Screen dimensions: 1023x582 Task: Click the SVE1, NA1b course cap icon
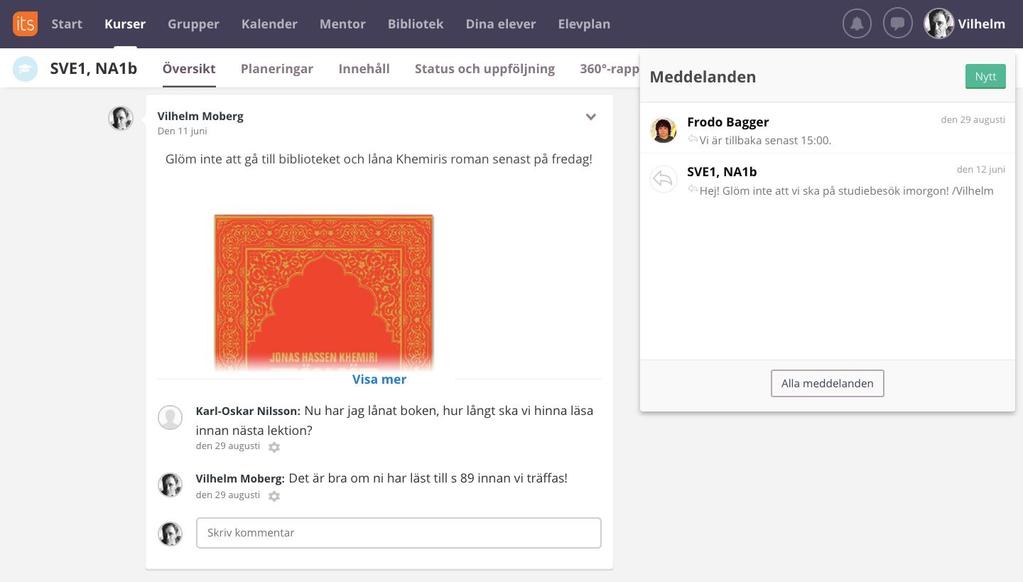coord(25,69)
